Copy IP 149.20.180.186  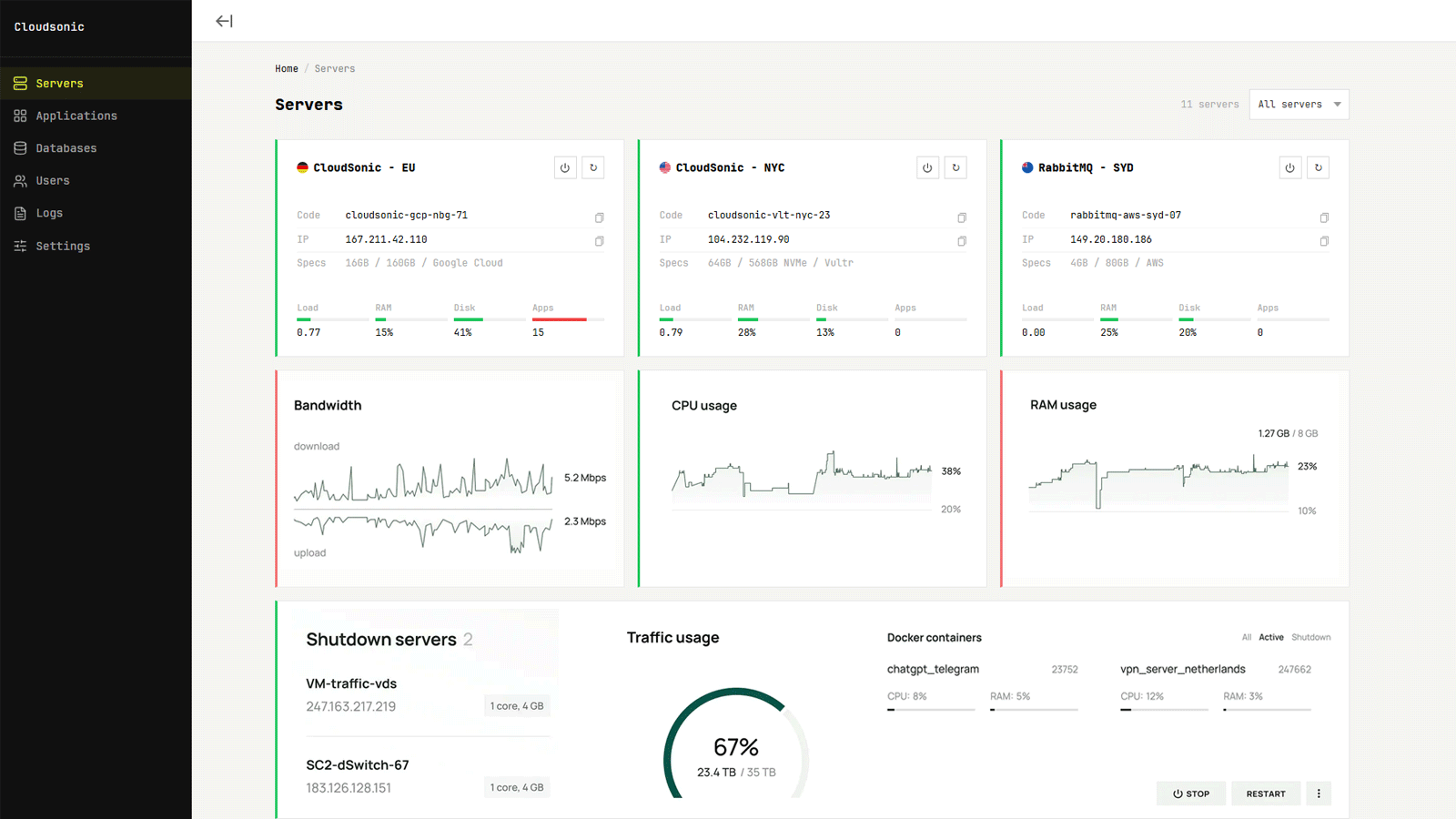pos(1324,241)
